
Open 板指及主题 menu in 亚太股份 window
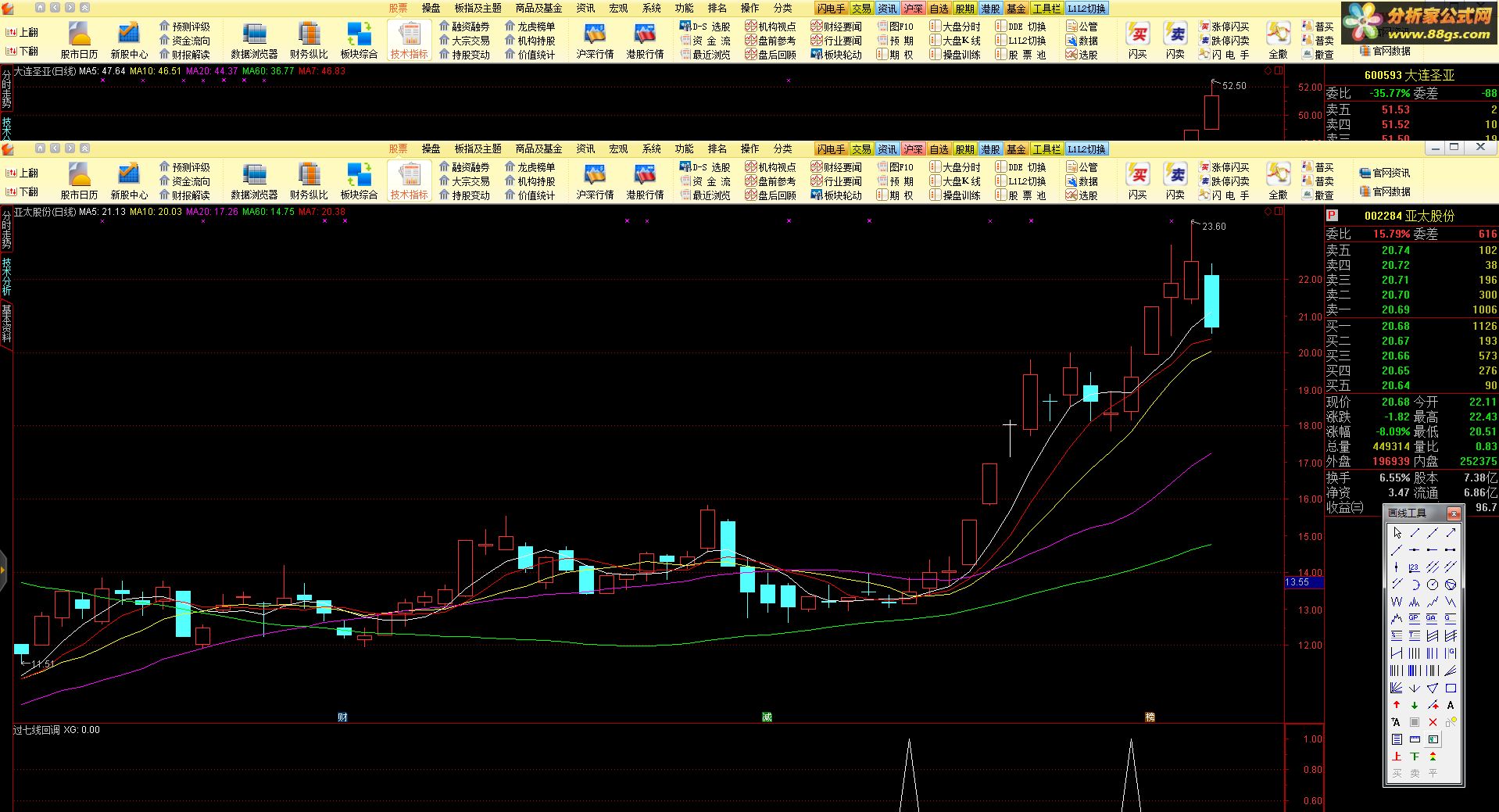478,148
